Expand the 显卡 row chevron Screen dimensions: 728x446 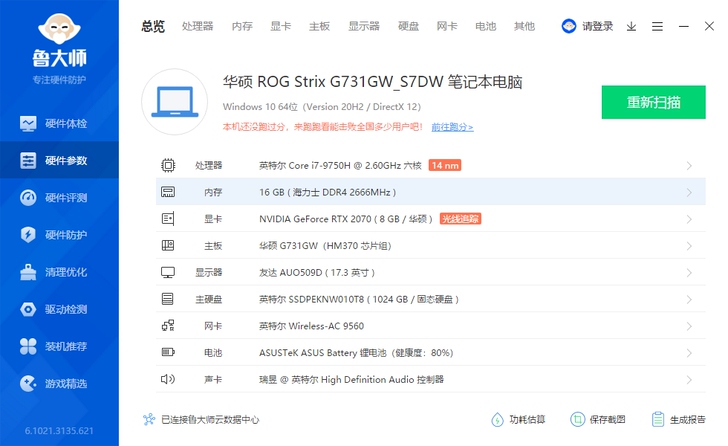pyautogui.click(x=689, y=219)
